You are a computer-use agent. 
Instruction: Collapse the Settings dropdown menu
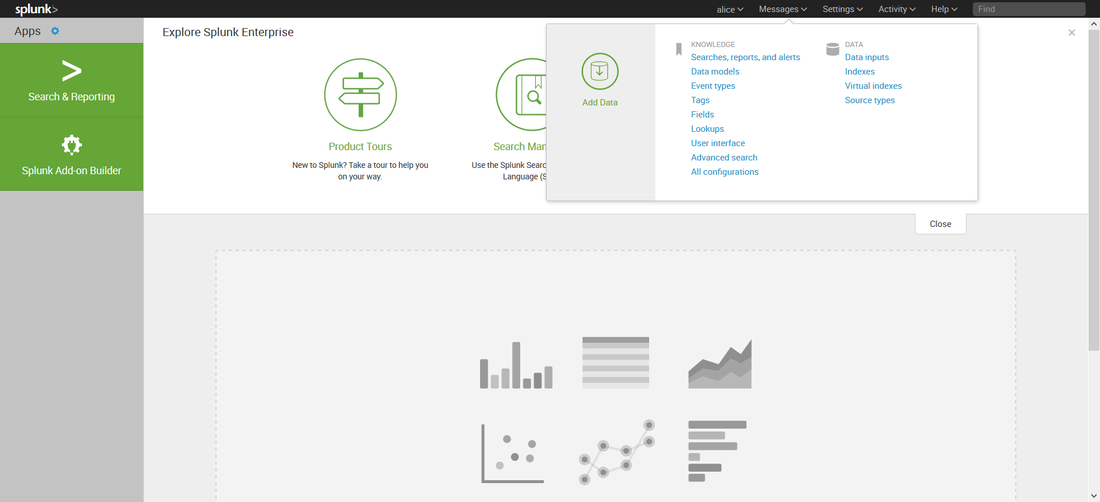coord(843,9)
